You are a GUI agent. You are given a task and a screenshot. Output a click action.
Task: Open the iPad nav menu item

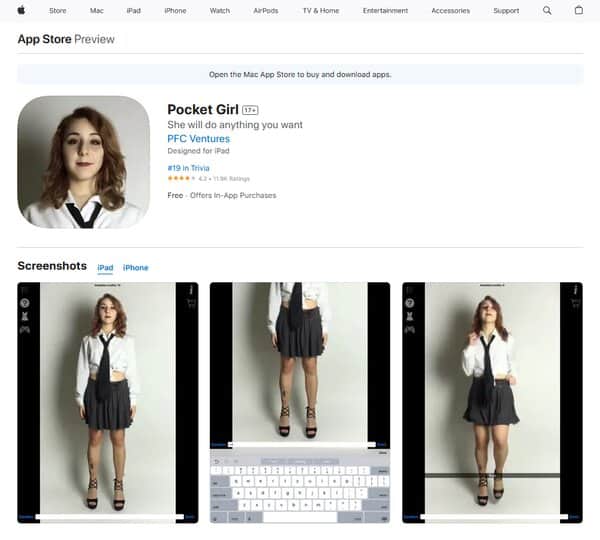click(x=134, y=11)
